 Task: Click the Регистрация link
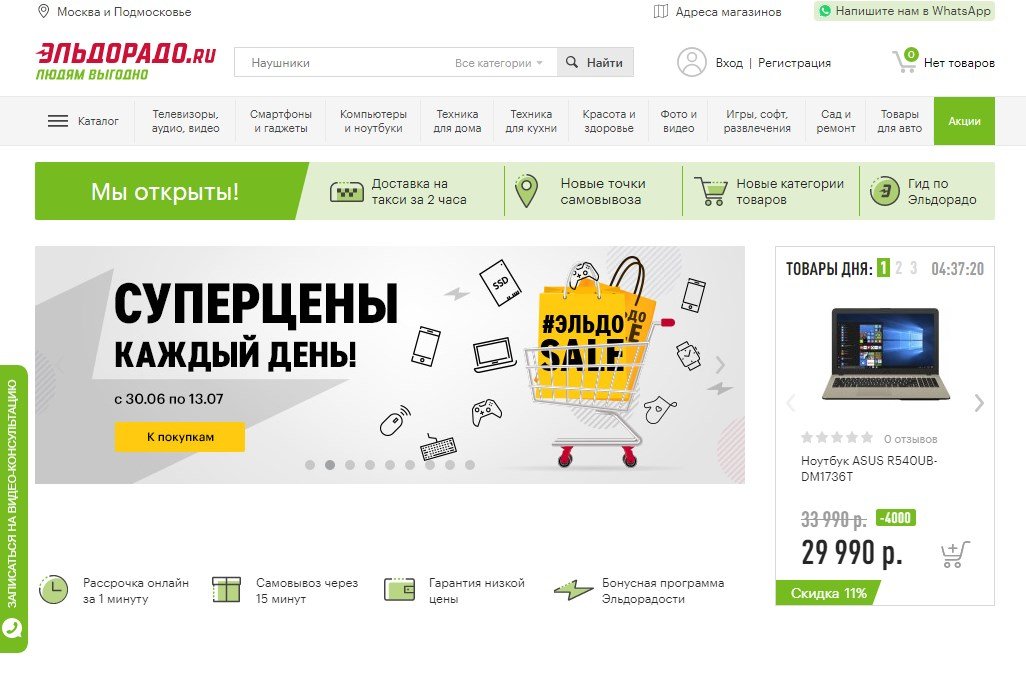point(794,63)
